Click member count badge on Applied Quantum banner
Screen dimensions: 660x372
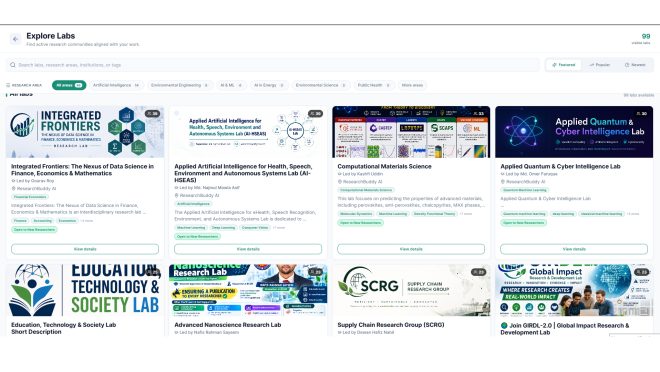[641, 114]
